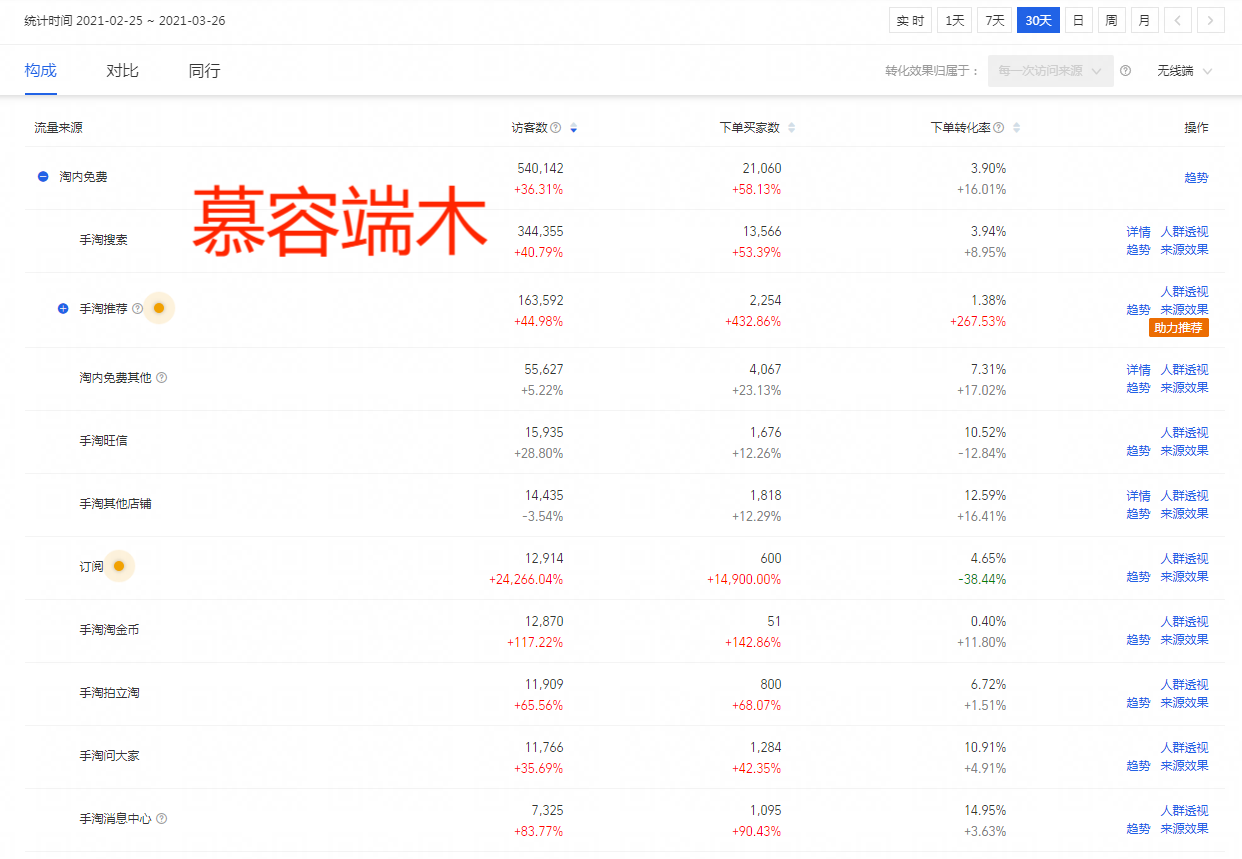This screenshot has height=859, width=1242.
Task: Open help icon next to 手淘推荐
Action: (x=137, y=309)
